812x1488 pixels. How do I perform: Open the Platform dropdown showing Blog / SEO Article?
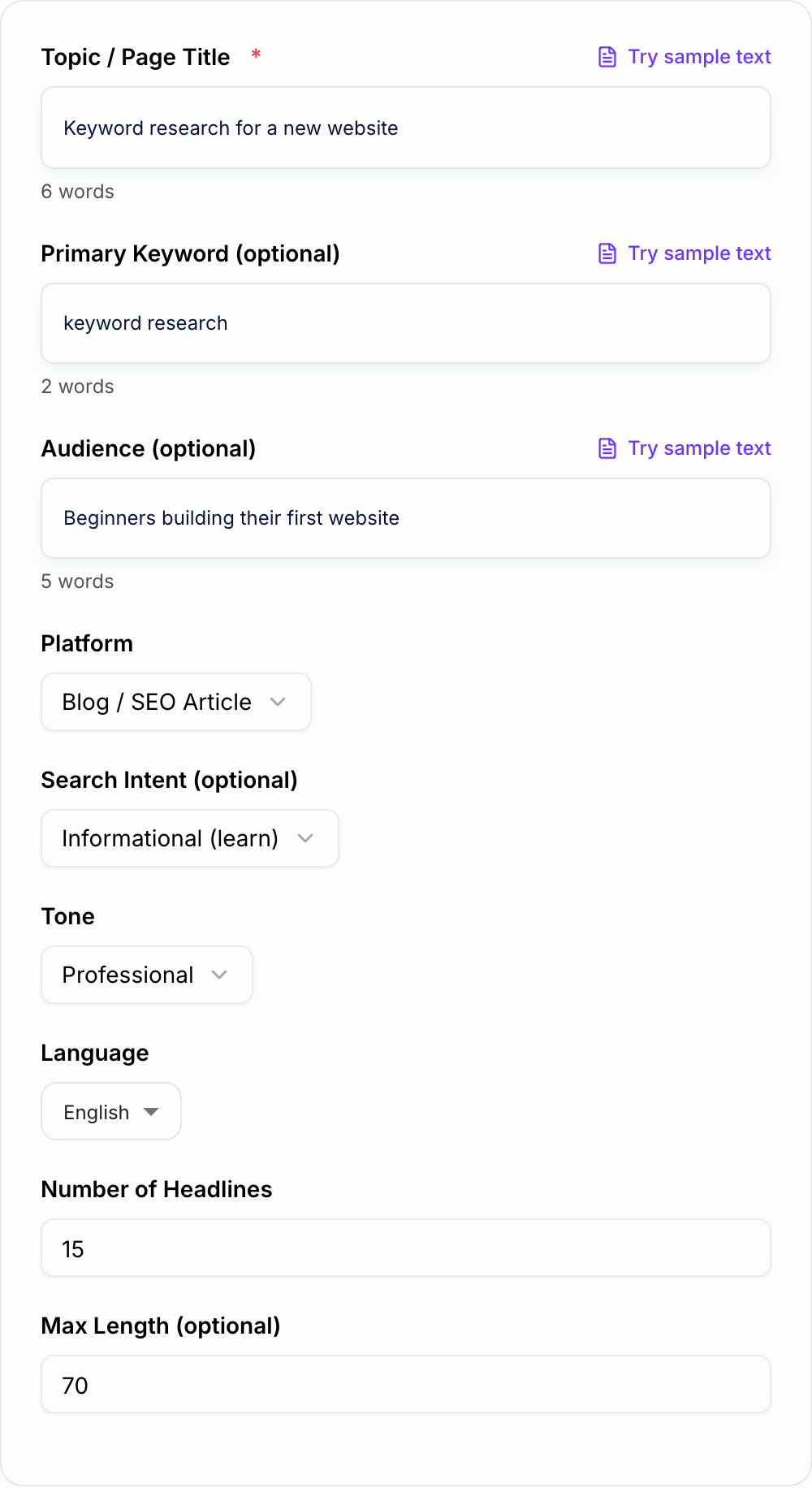click(x=176, y=702)
